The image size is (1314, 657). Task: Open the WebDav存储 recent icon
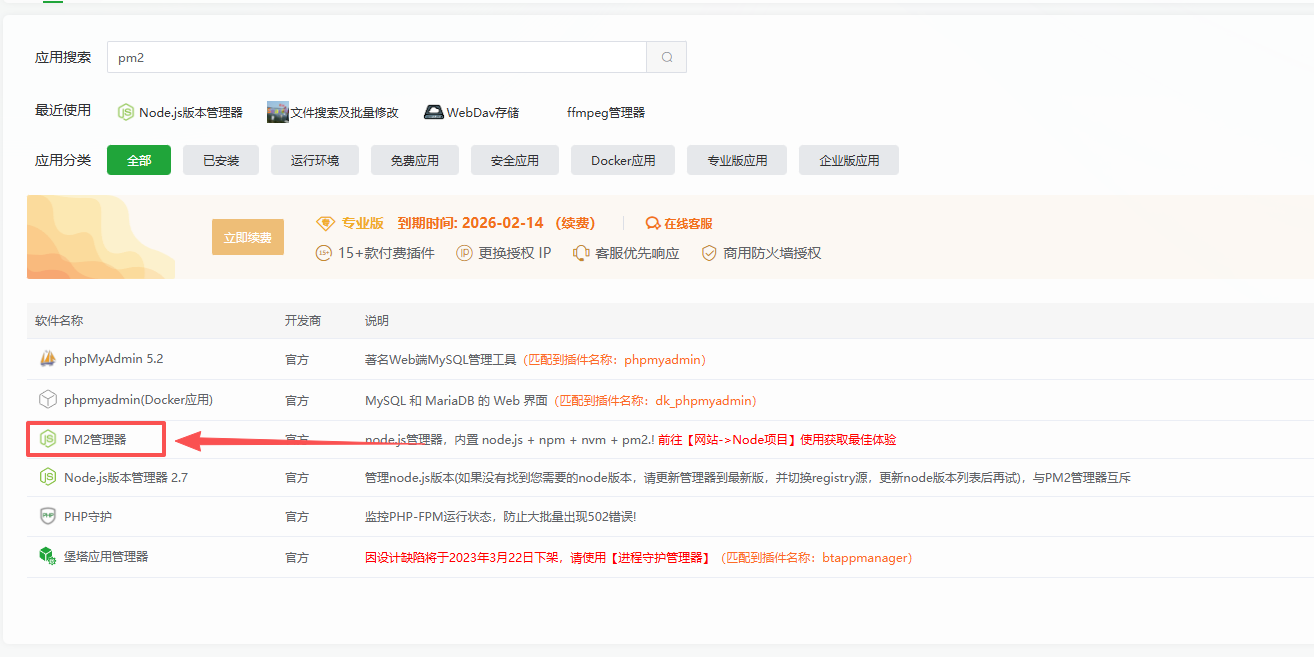(x=434, y=112)
